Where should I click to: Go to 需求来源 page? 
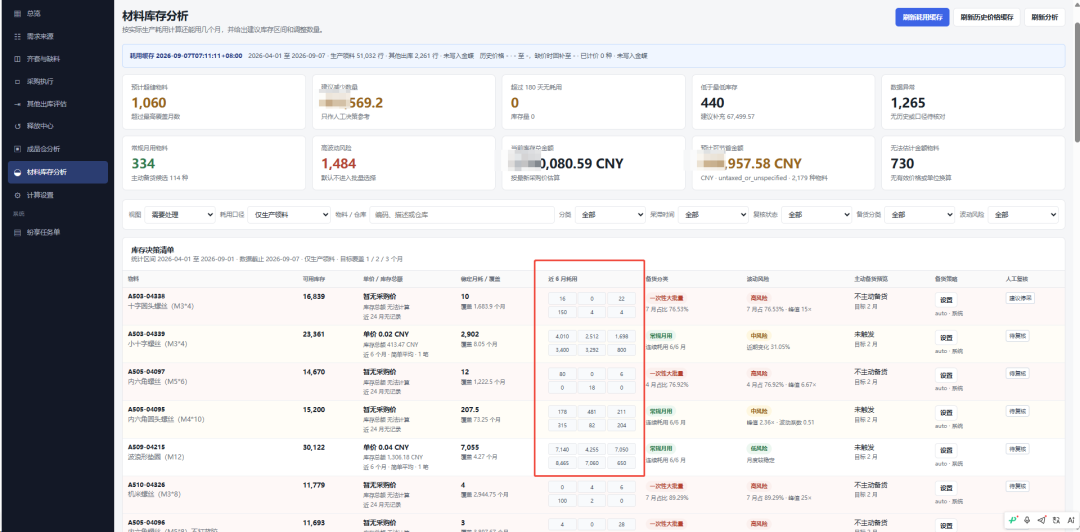[x=57, y=37]
